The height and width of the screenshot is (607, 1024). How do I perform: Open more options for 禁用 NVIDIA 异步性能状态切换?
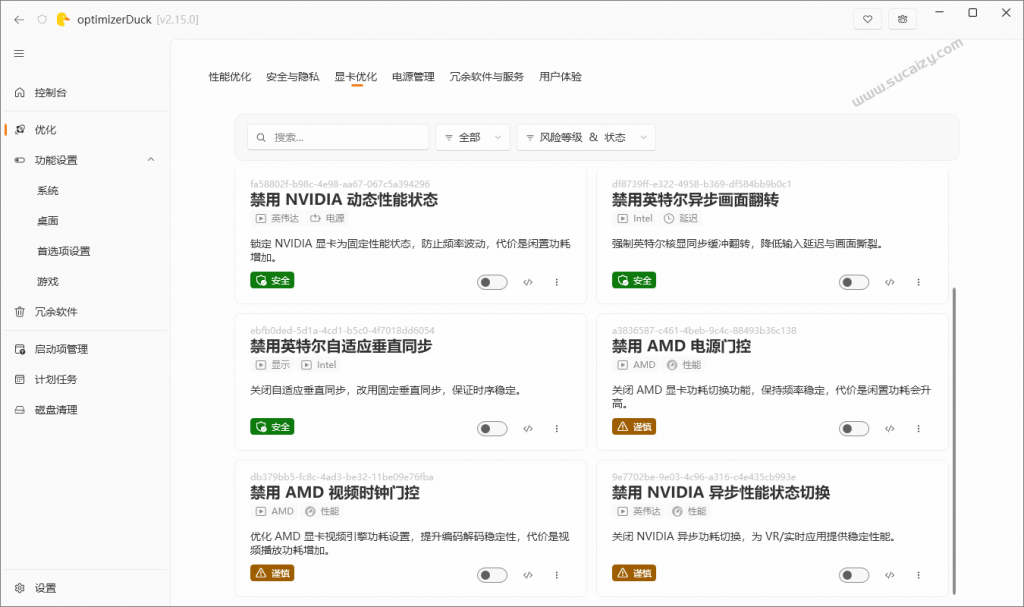pos(918,575)
